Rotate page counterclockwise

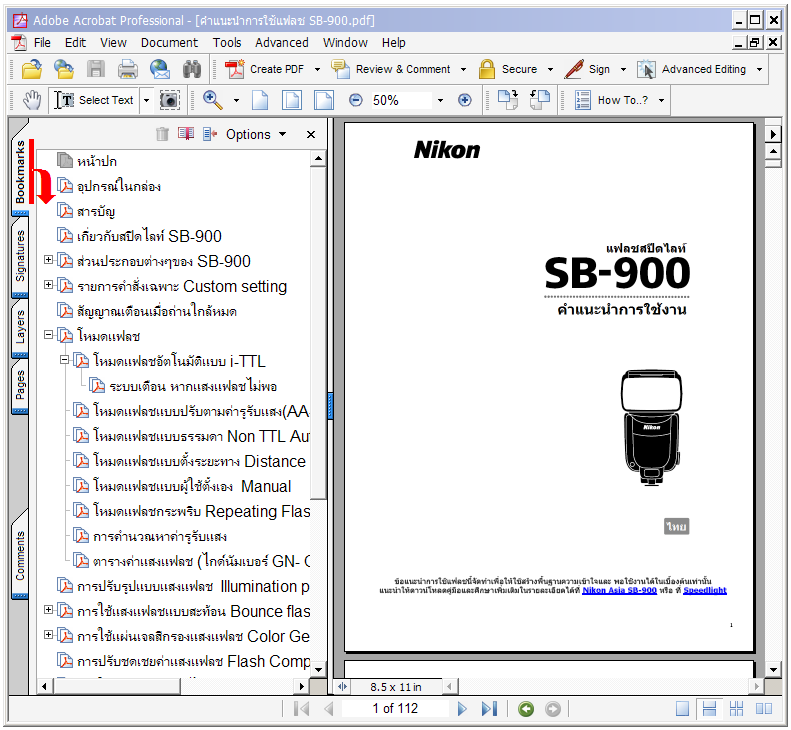pyautogui.click(x=540, y=99)
